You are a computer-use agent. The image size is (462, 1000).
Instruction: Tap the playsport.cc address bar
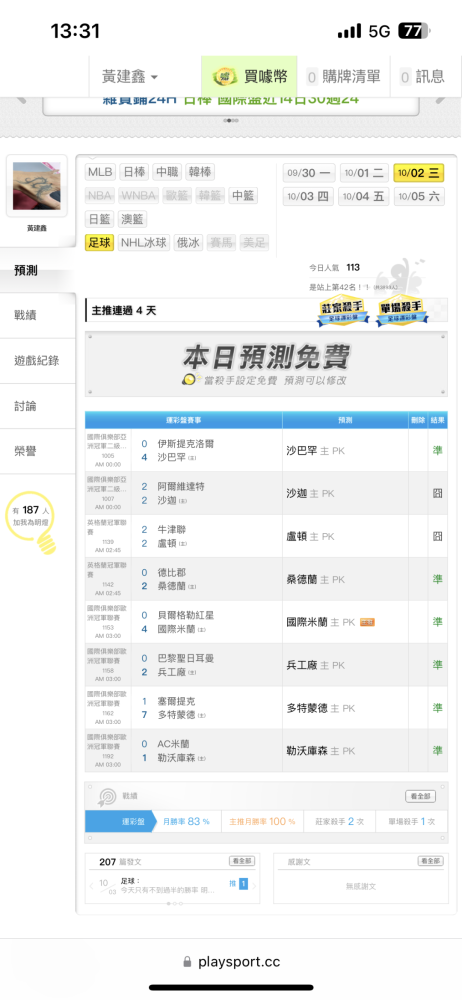point(231,962)
